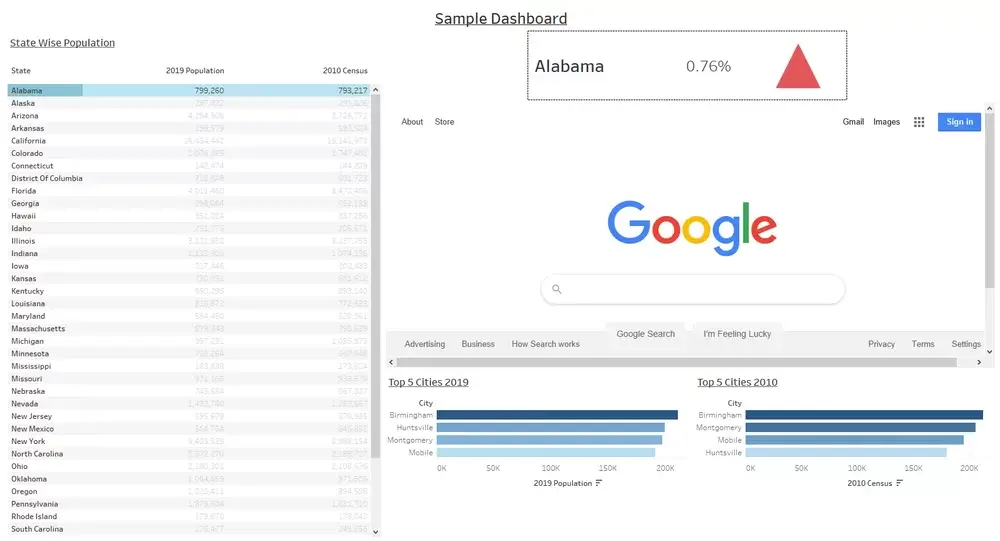The image size is (1000, 541).
Task: Click the magnifier icon in the search box
Action: 557,289
